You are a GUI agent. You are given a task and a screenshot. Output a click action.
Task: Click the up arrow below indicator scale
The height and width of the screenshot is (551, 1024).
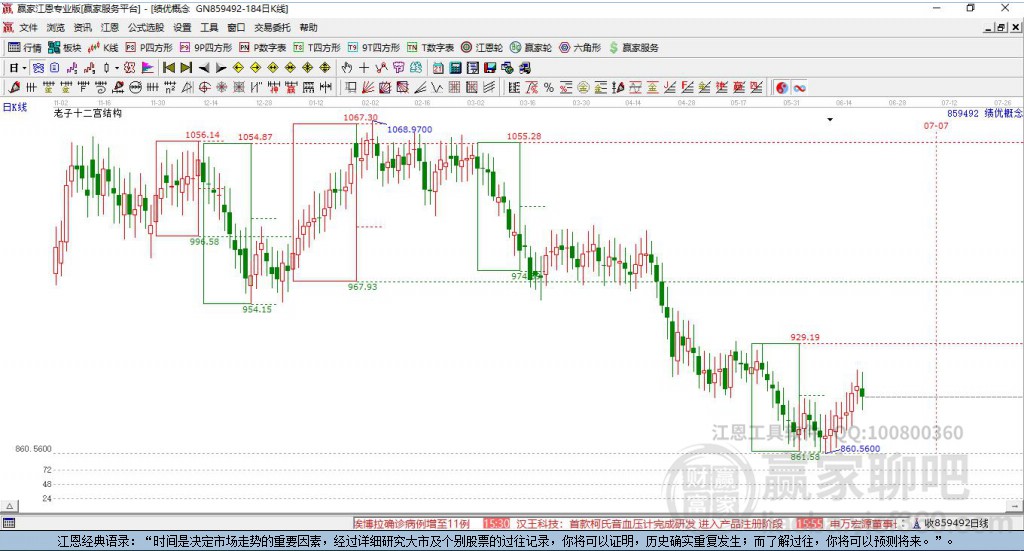pos(10,506)
